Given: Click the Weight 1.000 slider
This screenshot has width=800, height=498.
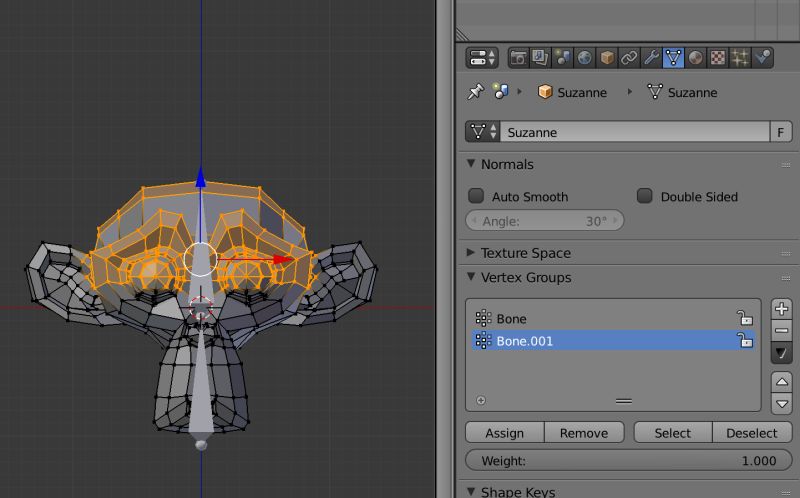Looking at the screenshot, I should 629,460.
